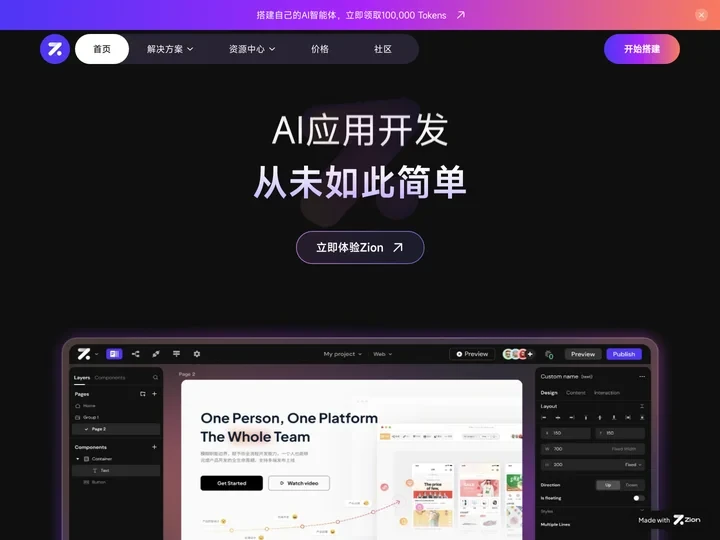
Task: Click the W width field showing 700
Action: (593, 449)
